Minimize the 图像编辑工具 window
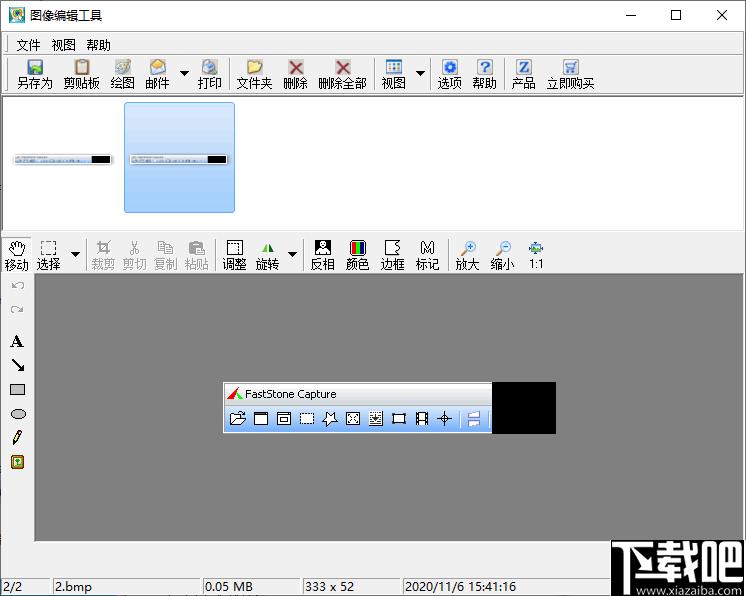Viewport: 746px width, 596px height. [x=631, y=15]
